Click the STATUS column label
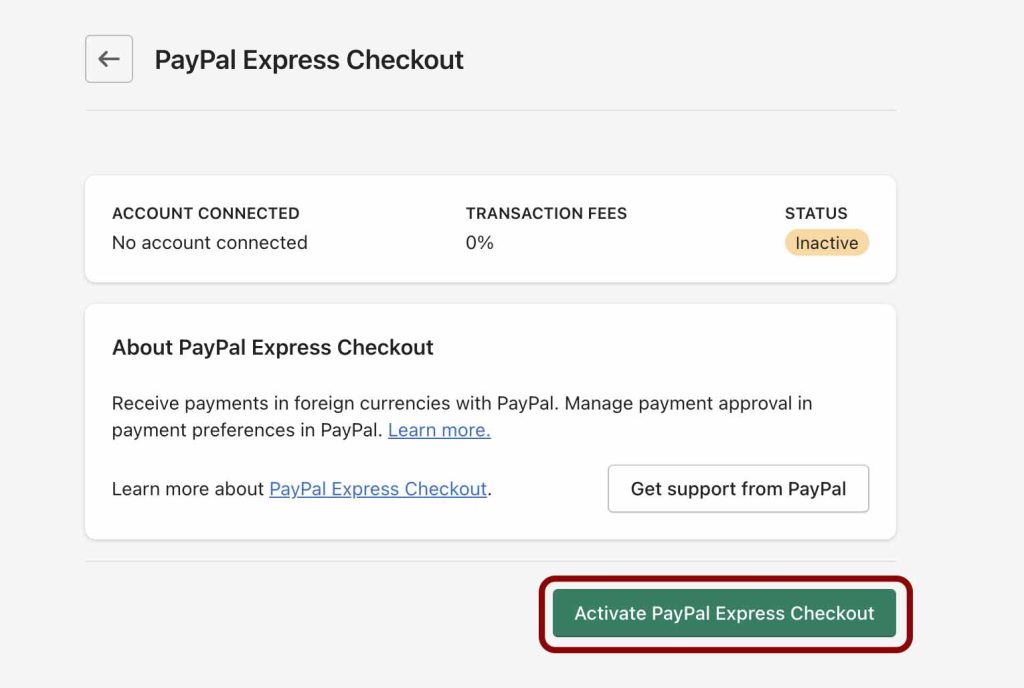 (x=816, y=213)
